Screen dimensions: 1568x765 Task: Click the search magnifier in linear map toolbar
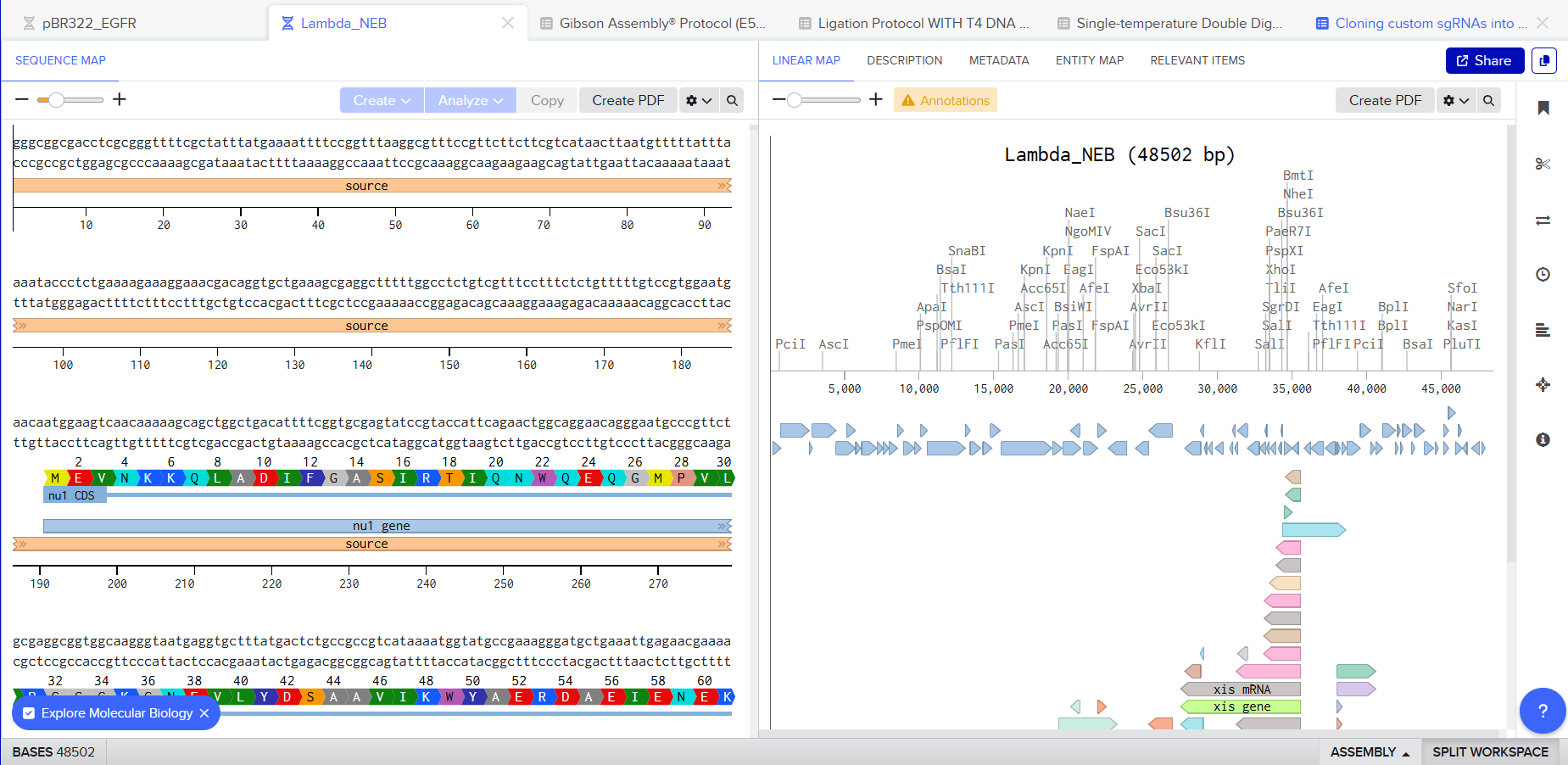(1488, 100)
